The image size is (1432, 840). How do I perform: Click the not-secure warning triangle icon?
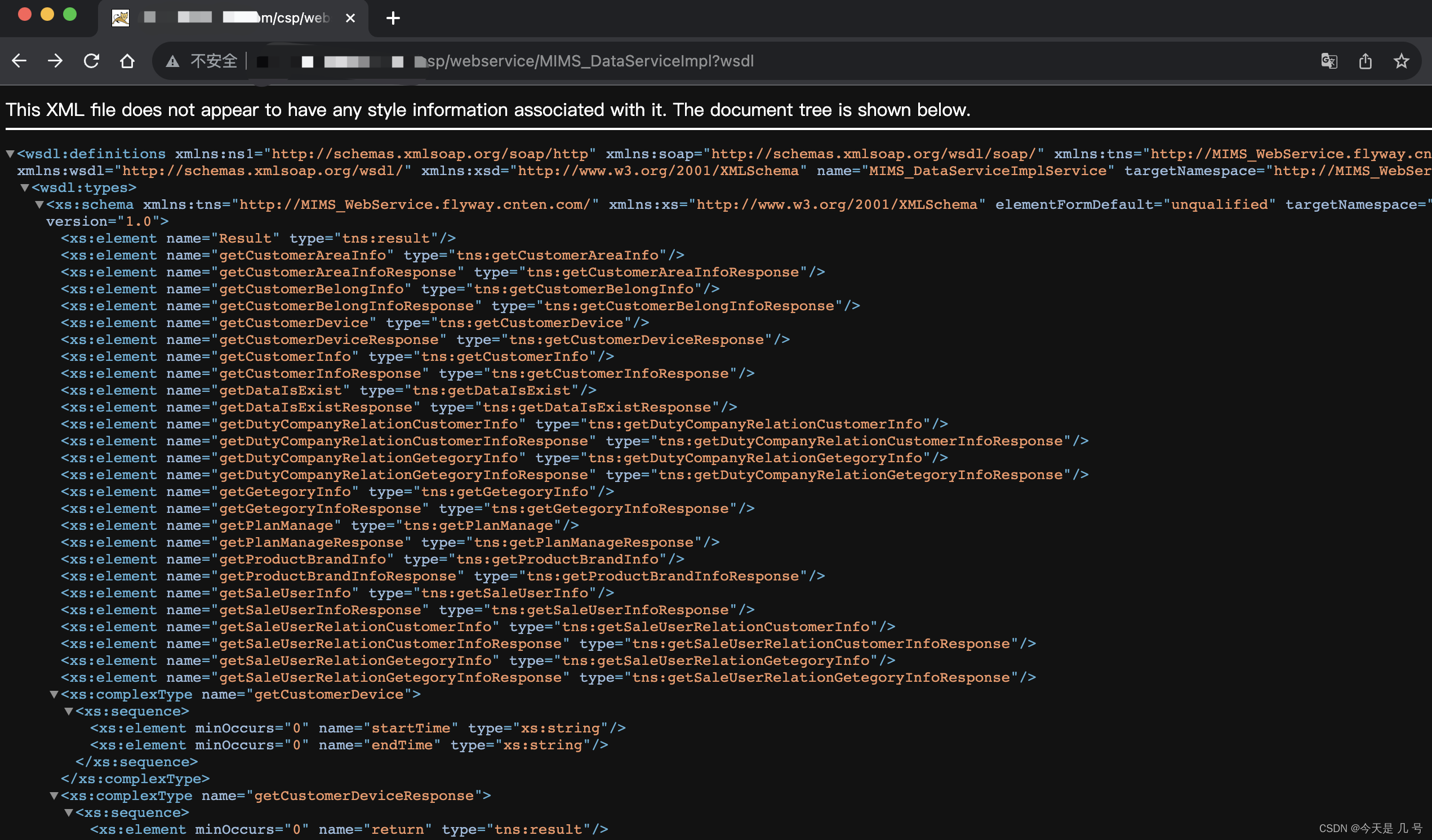click(x=172, y=61)
